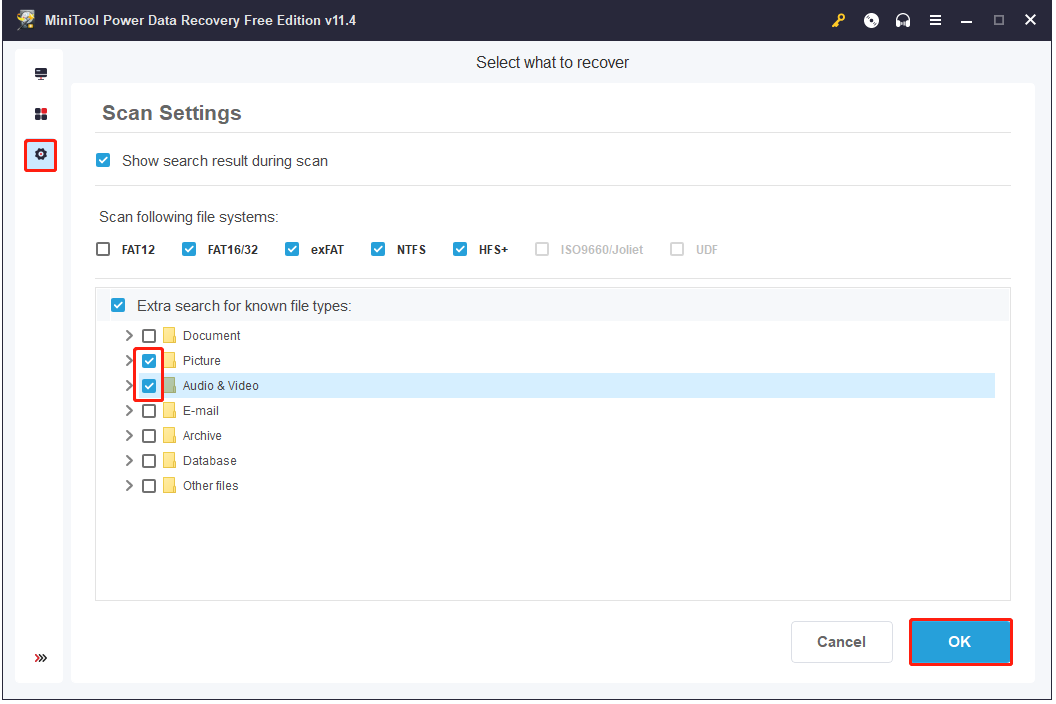
Task: Uncheck the HFS+ checkbox
Action: (x=460, y=249)
